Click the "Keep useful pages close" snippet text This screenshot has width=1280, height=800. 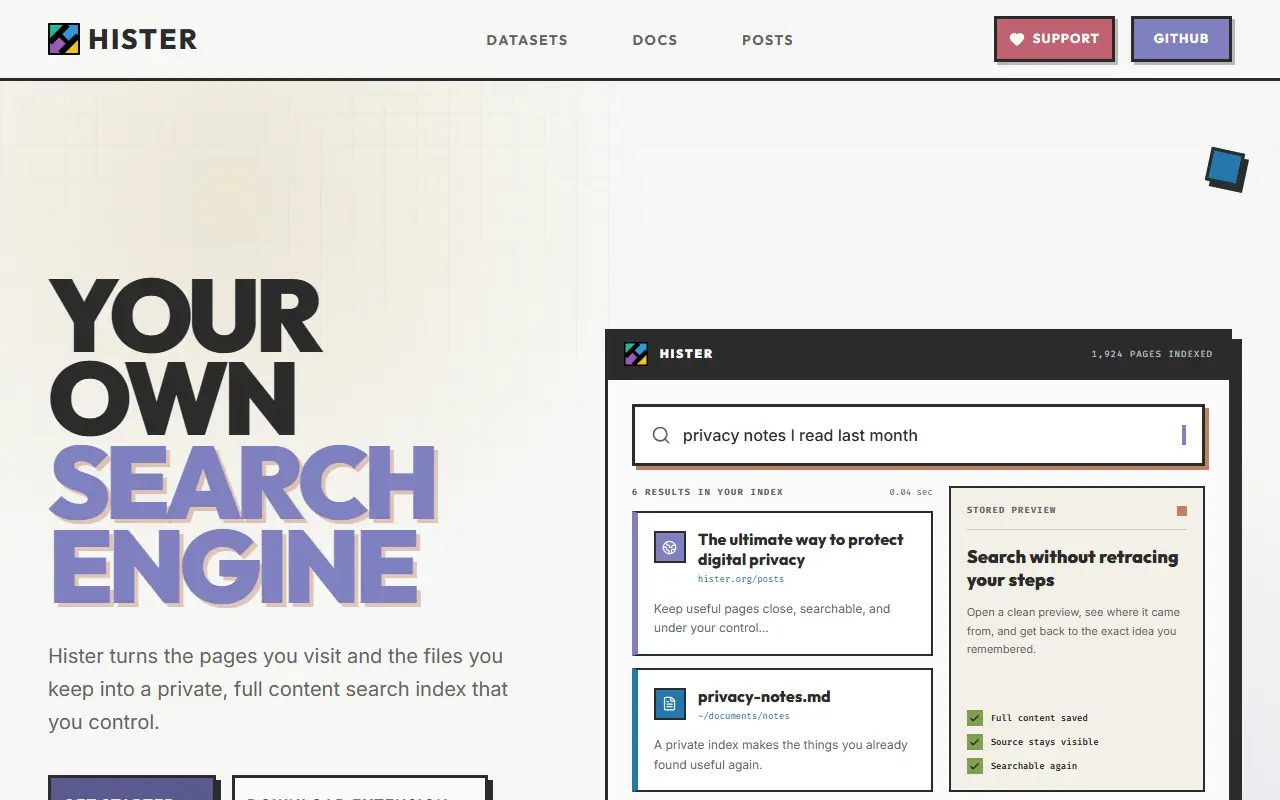click(772, 618)
